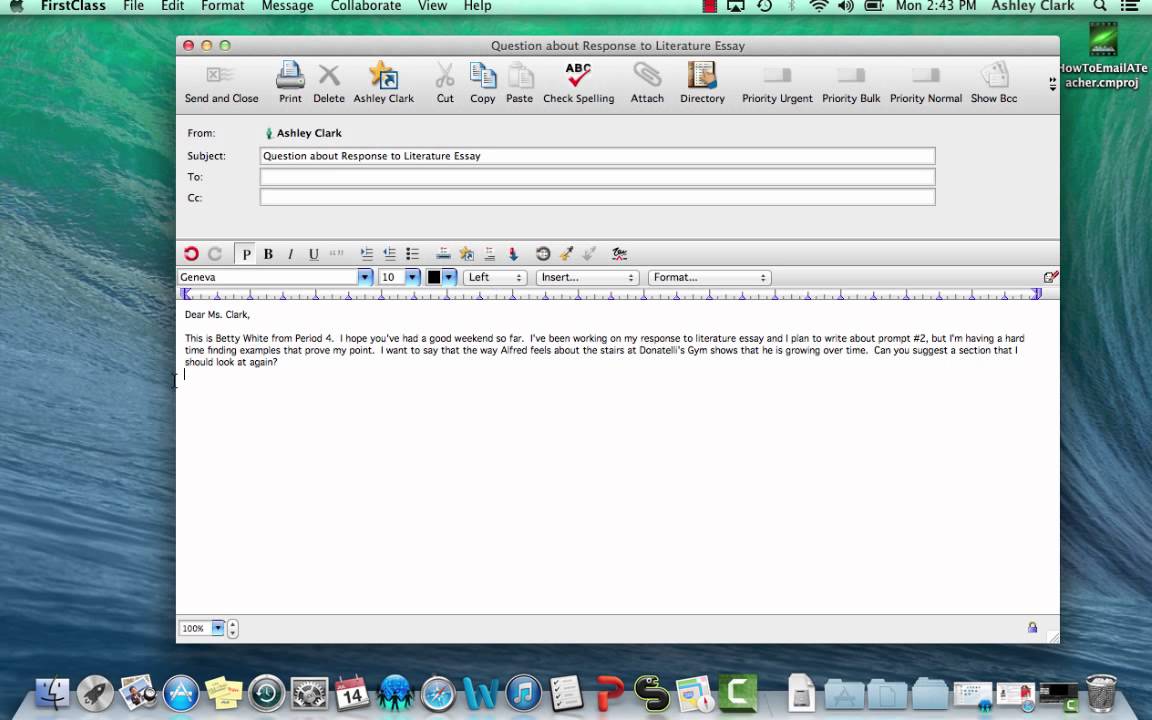Open the 100% zoom dropdown arrow
This screenshot has height=720, width=1152.
coord(217,628)
